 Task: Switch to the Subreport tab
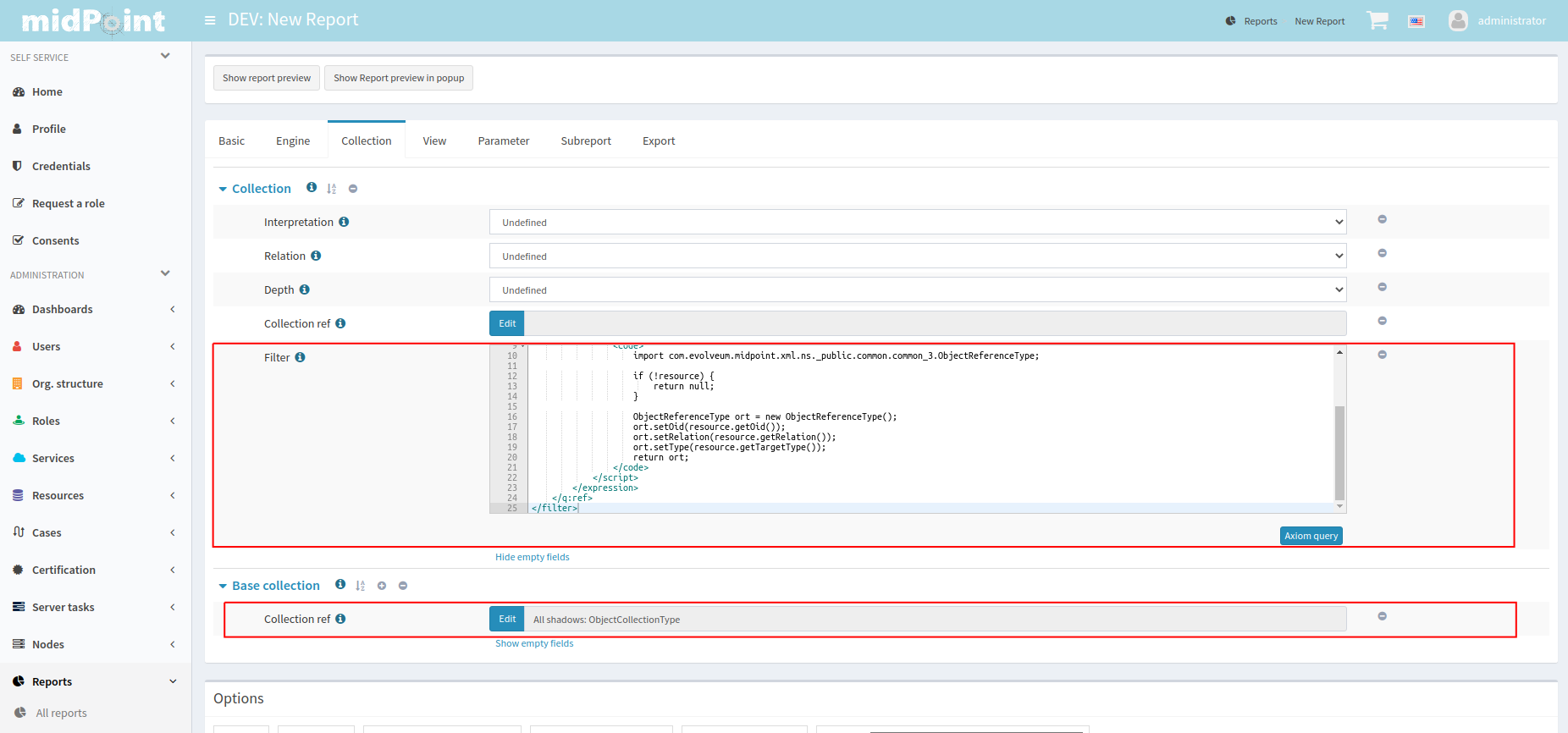pos(586,141)
